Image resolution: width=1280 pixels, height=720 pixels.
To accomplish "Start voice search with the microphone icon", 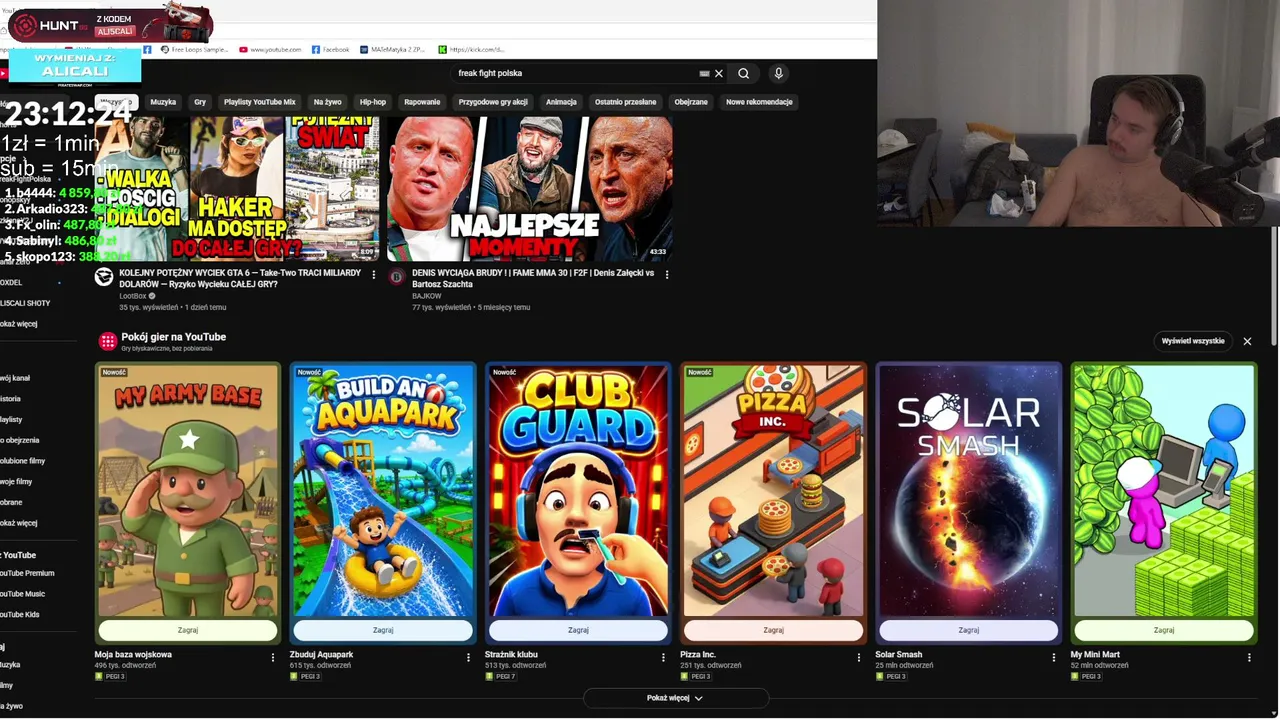I will point(778,73).
